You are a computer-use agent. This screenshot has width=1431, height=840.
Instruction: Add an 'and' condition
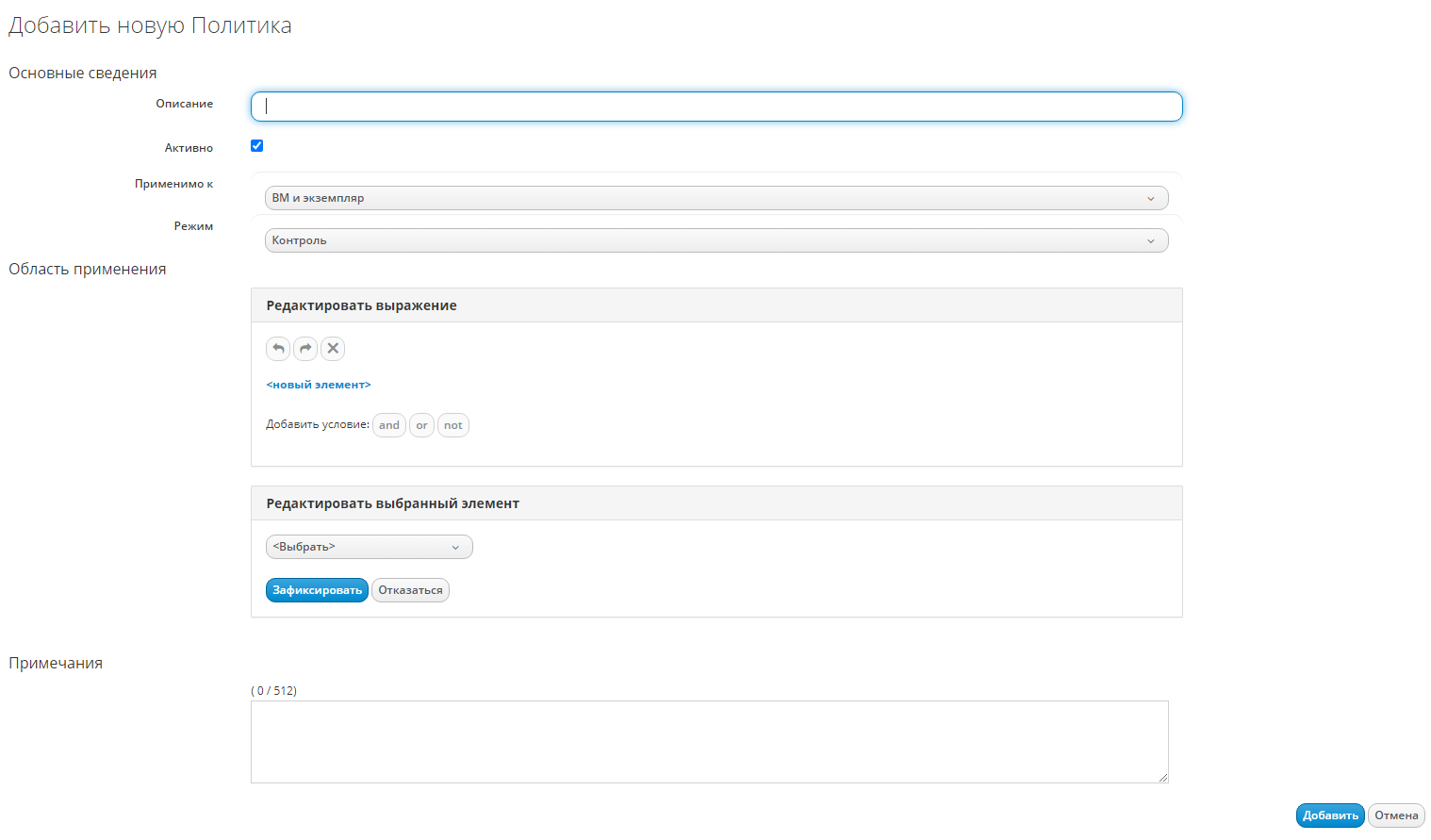(x=389, y=425)
